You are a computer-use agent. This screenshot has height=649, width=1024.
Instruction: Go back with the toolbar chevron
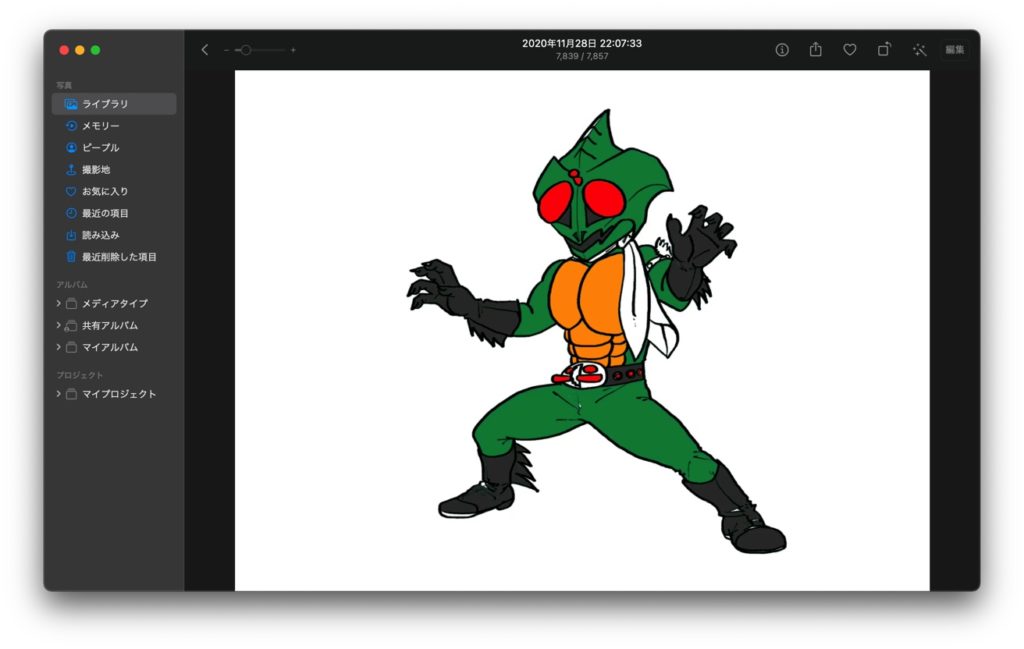(x=204, y=50)
